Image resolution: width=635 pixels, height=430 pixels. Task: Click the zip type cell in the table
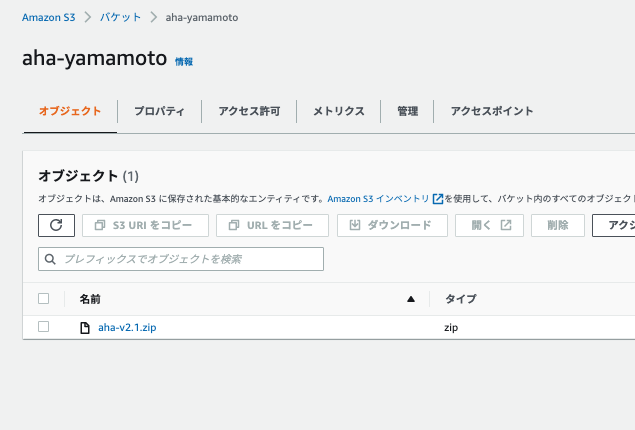451,328
